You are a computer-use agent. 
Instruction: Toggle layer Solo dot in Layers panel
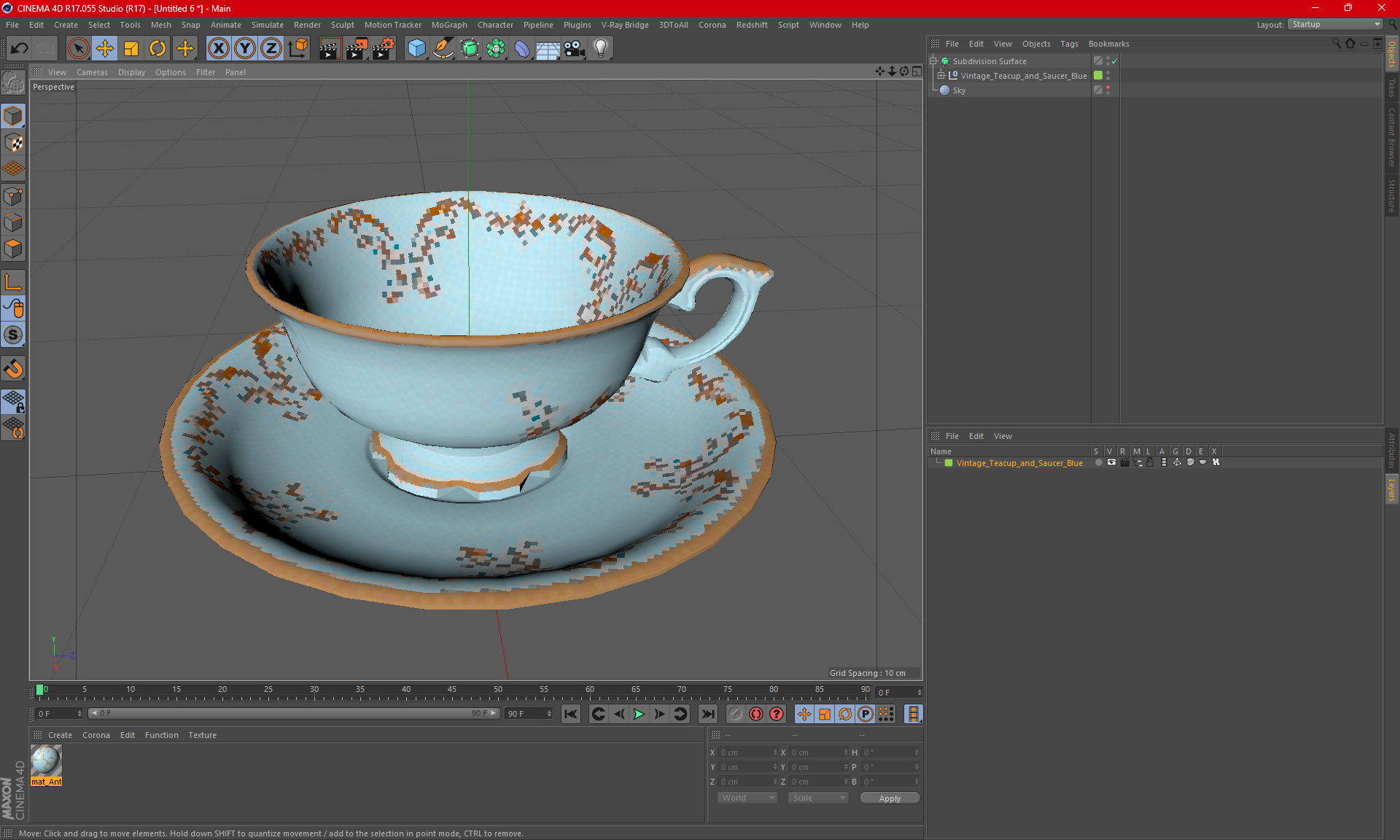[x=1098, y=462]
